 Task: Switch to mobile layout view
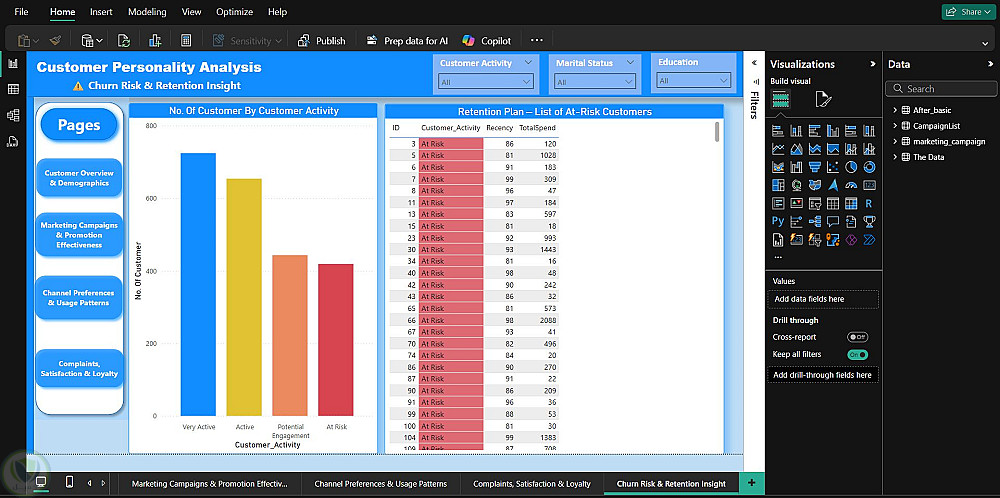pos(70,482)
